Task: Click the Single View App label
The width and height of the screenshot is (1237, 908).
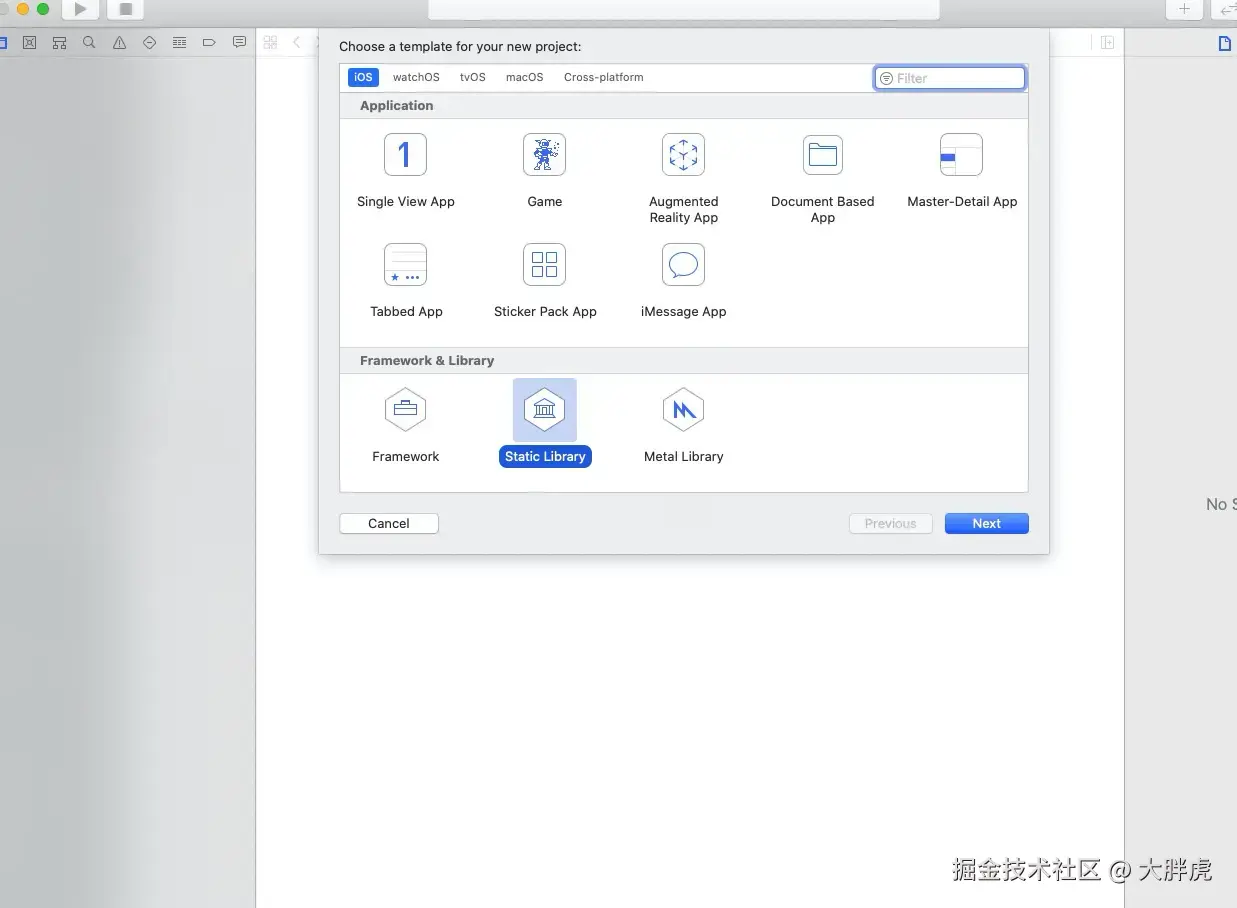Action: tap(405, 201)
